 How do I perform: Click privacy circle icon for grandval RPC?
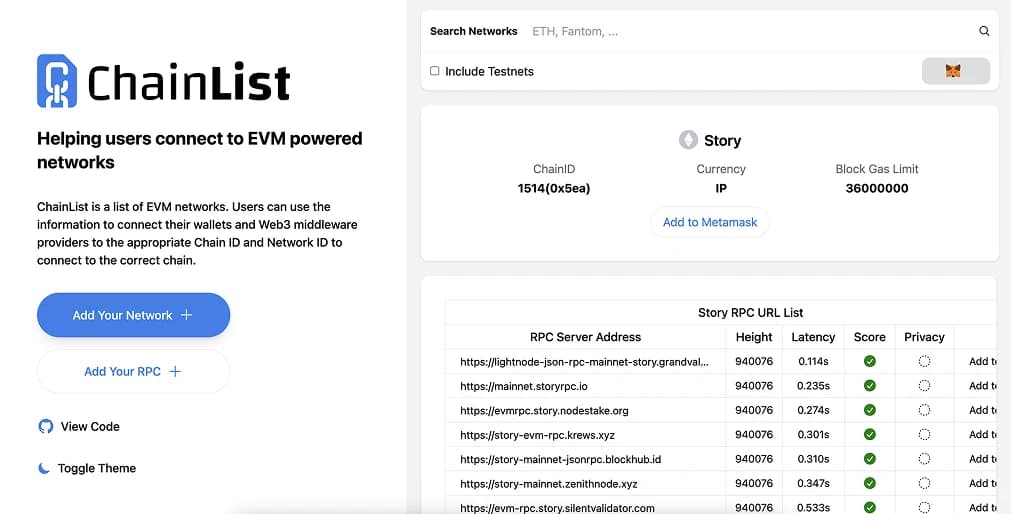(x=924, y=361)
